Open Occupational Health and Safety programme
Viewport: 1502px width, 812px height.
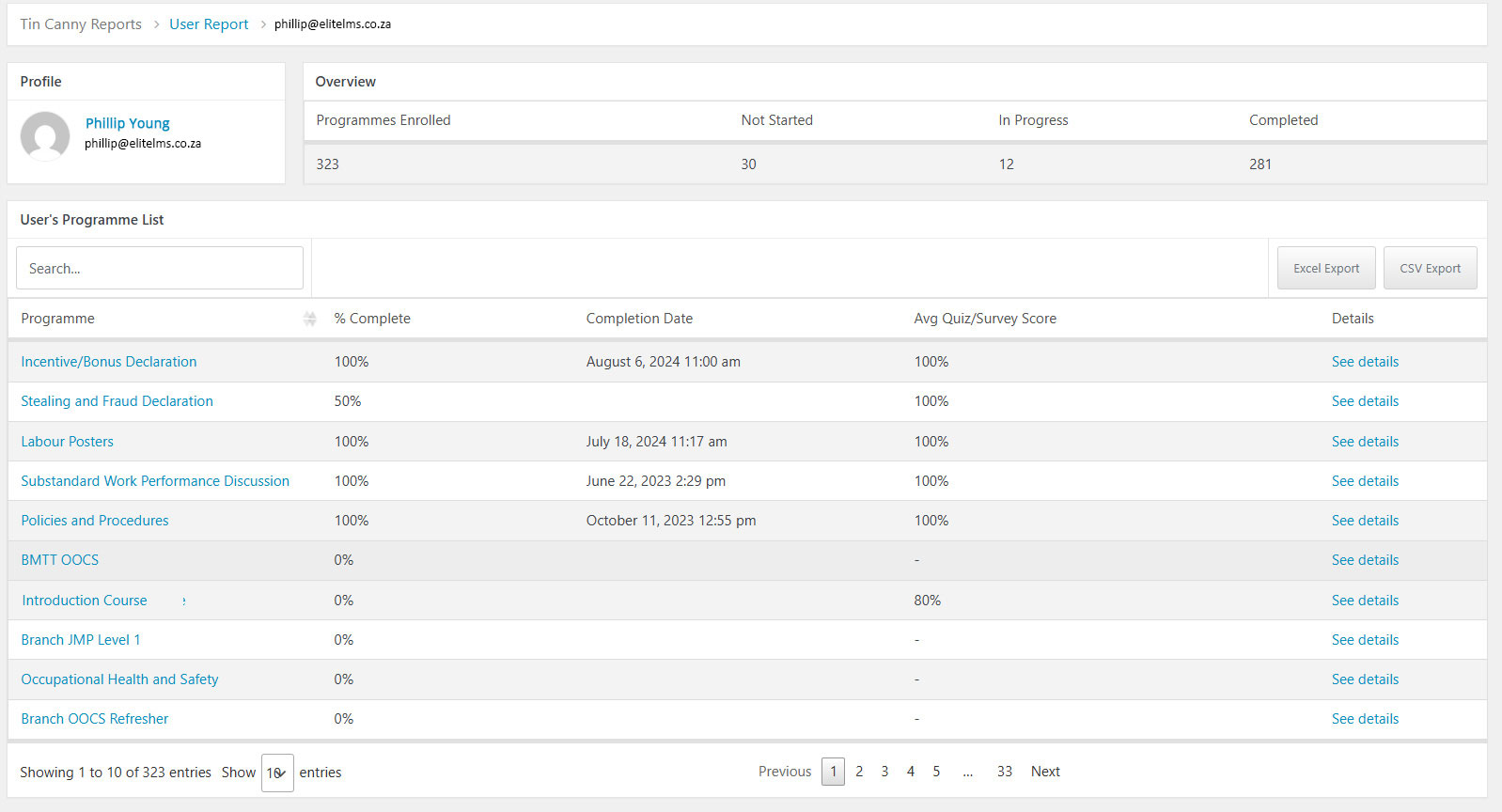pyautogui.click(x=119, y=679)
